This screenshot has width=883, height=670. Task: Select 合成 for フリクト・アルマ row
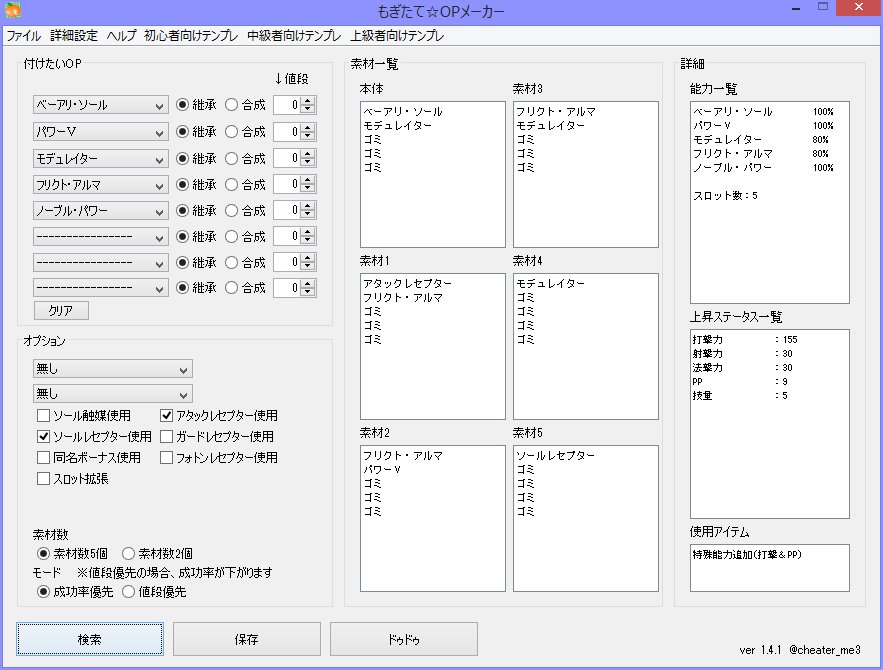pyautogui.click(x=245, y=185)
